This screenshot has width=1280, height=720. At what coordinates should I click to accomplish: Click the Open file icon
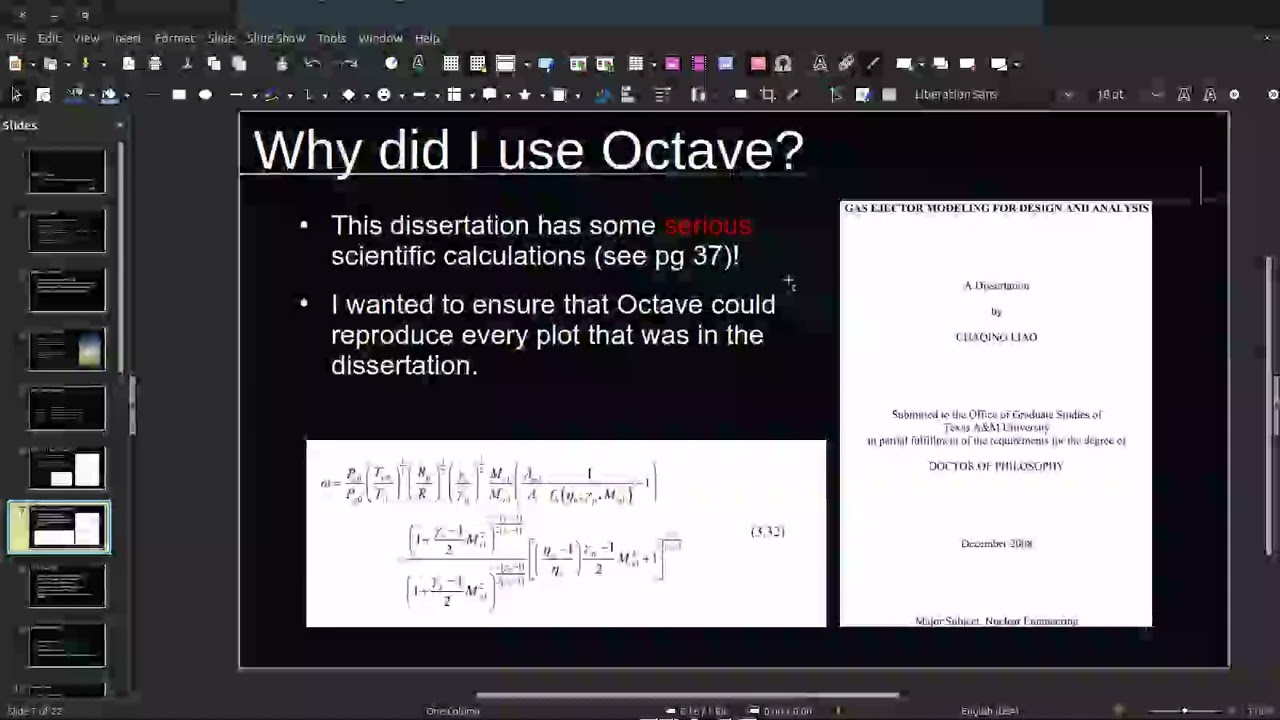pos(50,64)
